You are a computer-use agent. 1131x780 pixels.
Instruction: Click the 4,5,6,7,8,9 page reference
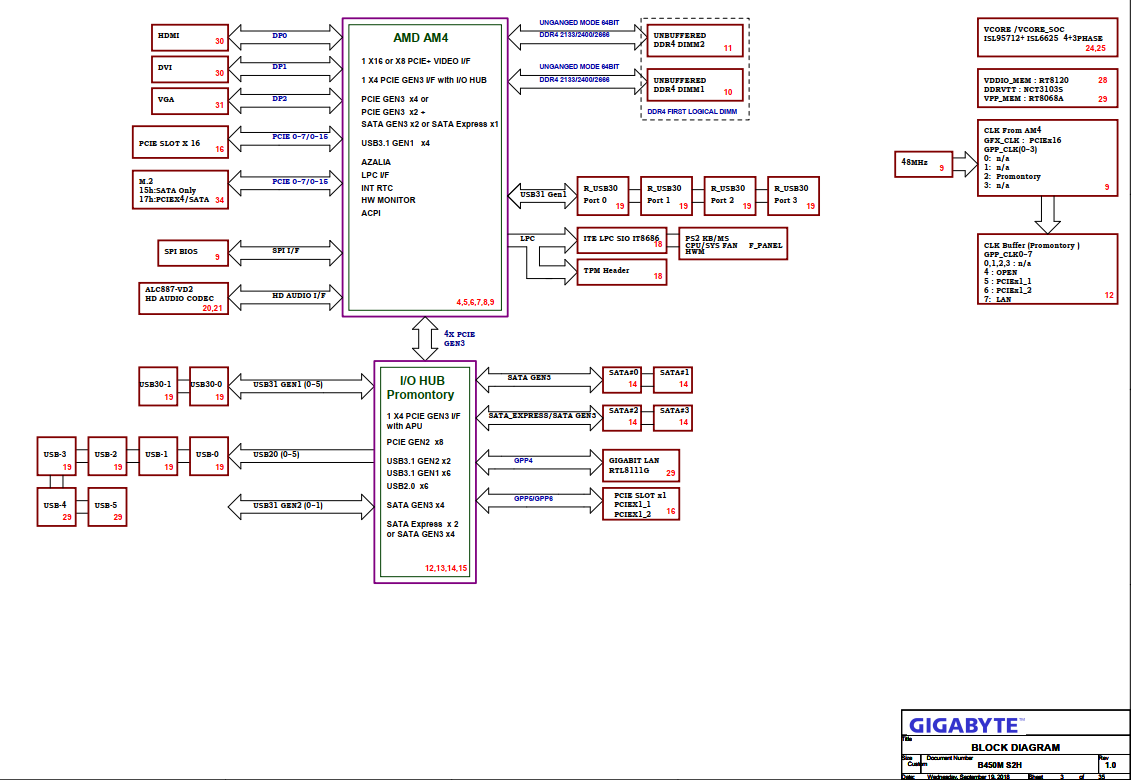pos(475,302)
